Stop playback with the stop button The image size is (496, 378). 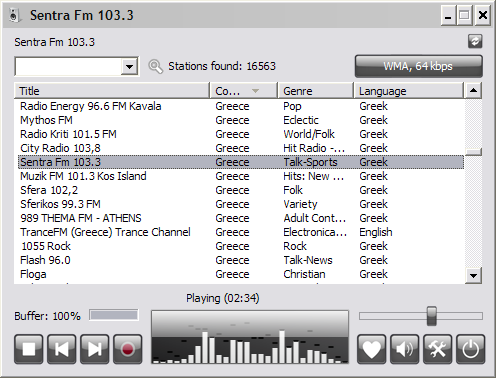(29, 349)
